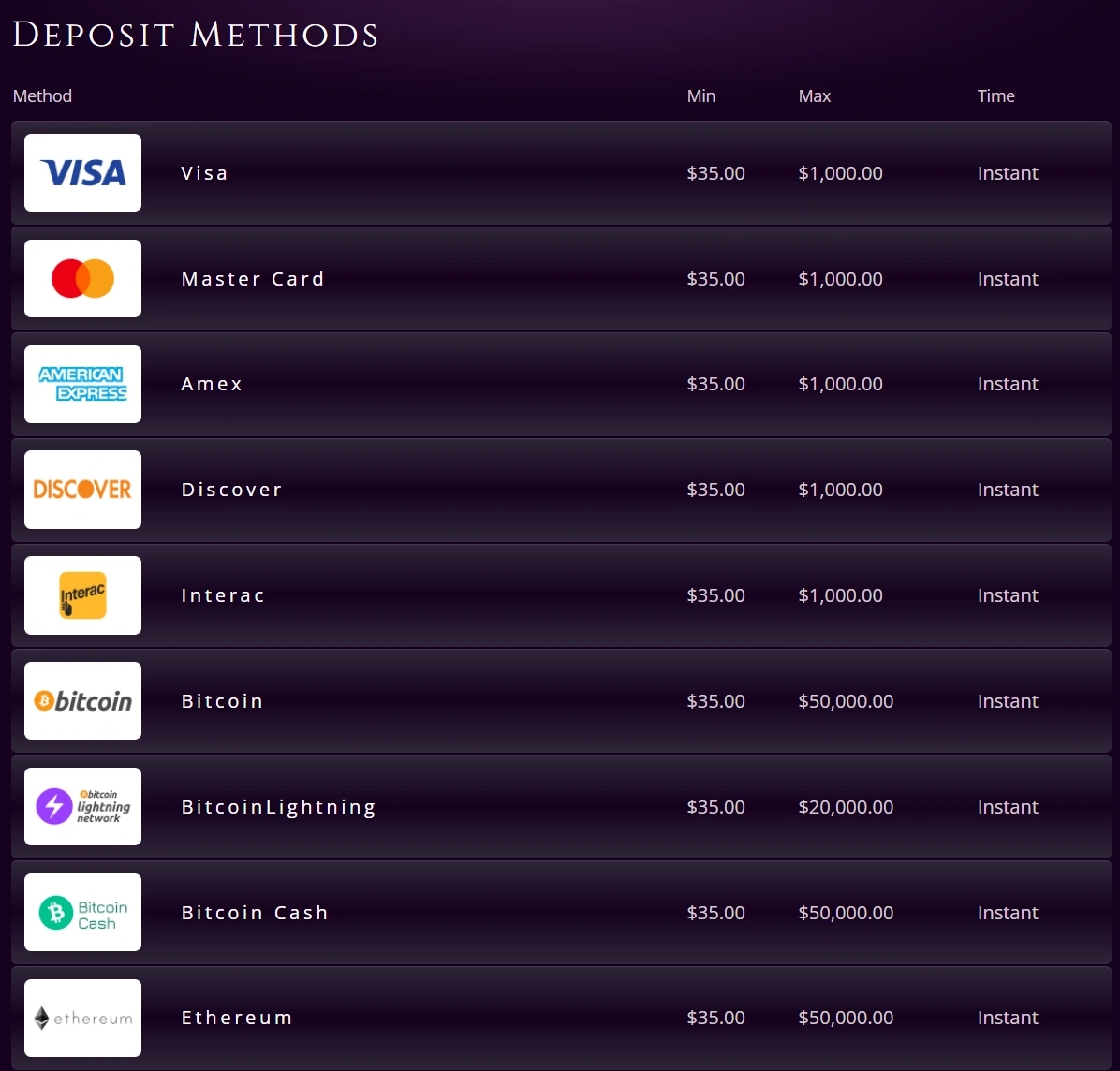Click Amex's Instant time value
The height and width of the screenshot is (1071, 1120).
(x=1007, y=384)
